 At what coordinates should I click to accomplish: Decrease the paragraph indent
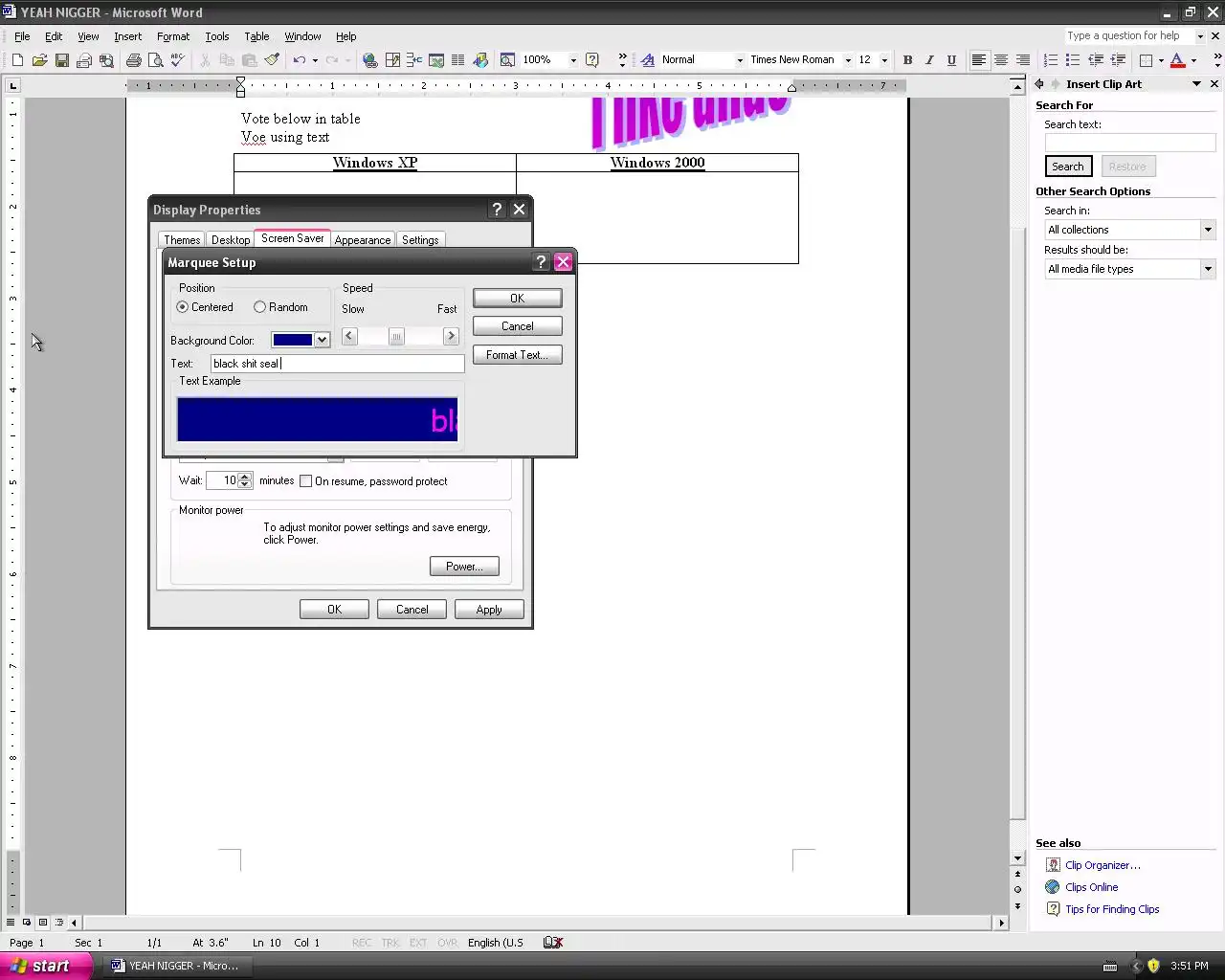point(1096,59)
